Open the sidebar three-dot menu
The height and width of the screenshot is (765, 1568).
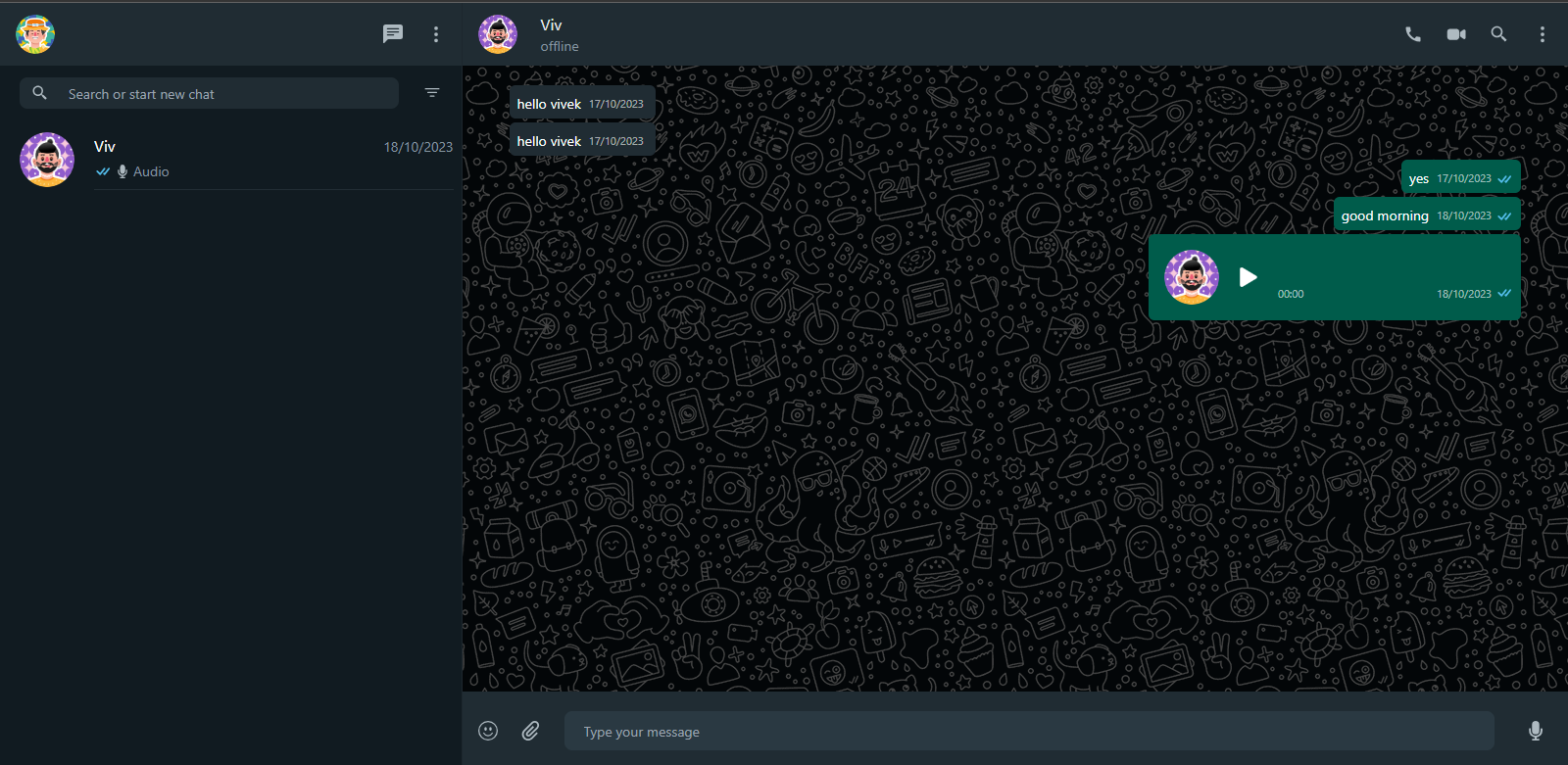pyautogui.click(x=436, y=34)
